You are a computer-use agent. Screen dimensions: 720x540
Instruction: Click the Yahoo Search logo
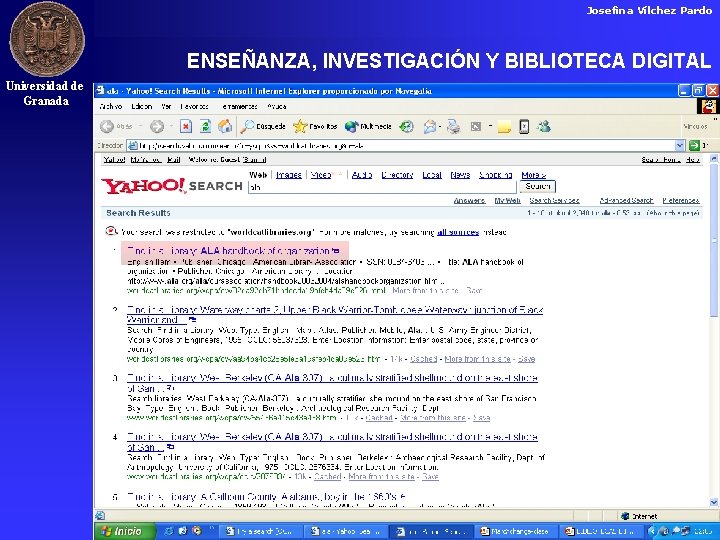coord(172,186)
